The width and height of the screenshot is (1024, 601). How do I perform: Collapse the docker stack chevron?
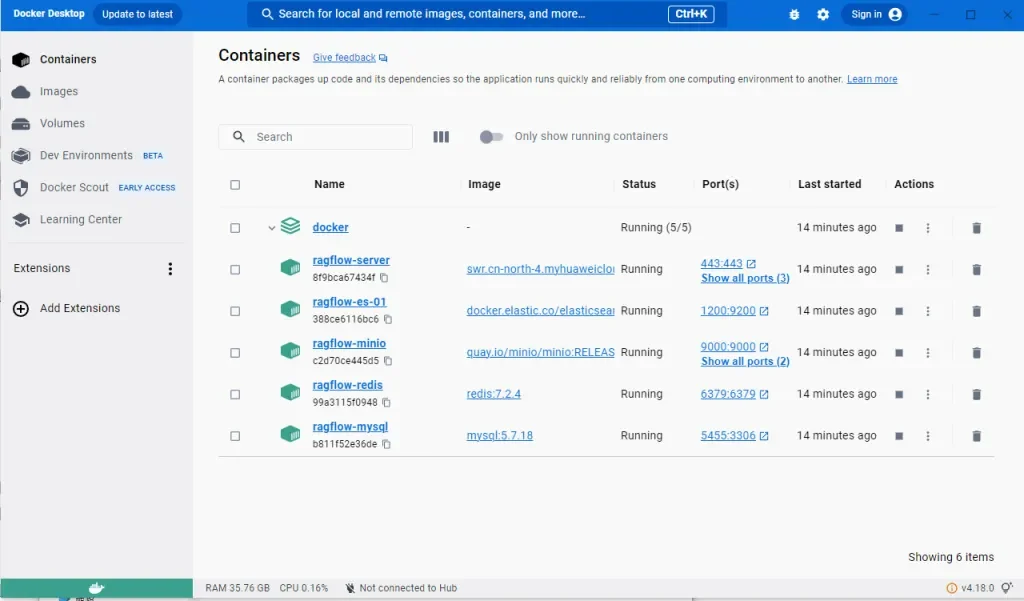coord(272,228)
